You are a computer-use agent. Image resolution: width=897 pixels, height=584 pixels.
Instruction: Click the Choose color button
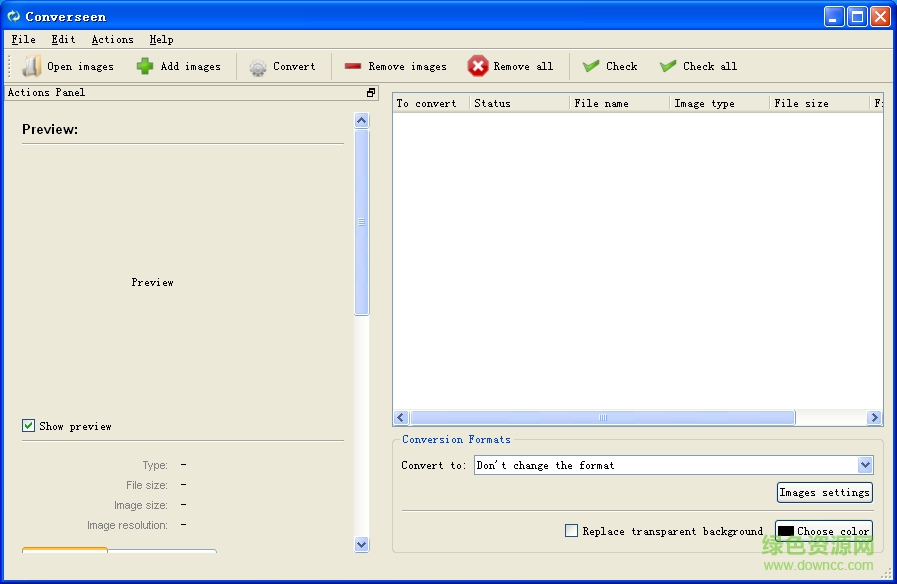(x=824, y=530)
